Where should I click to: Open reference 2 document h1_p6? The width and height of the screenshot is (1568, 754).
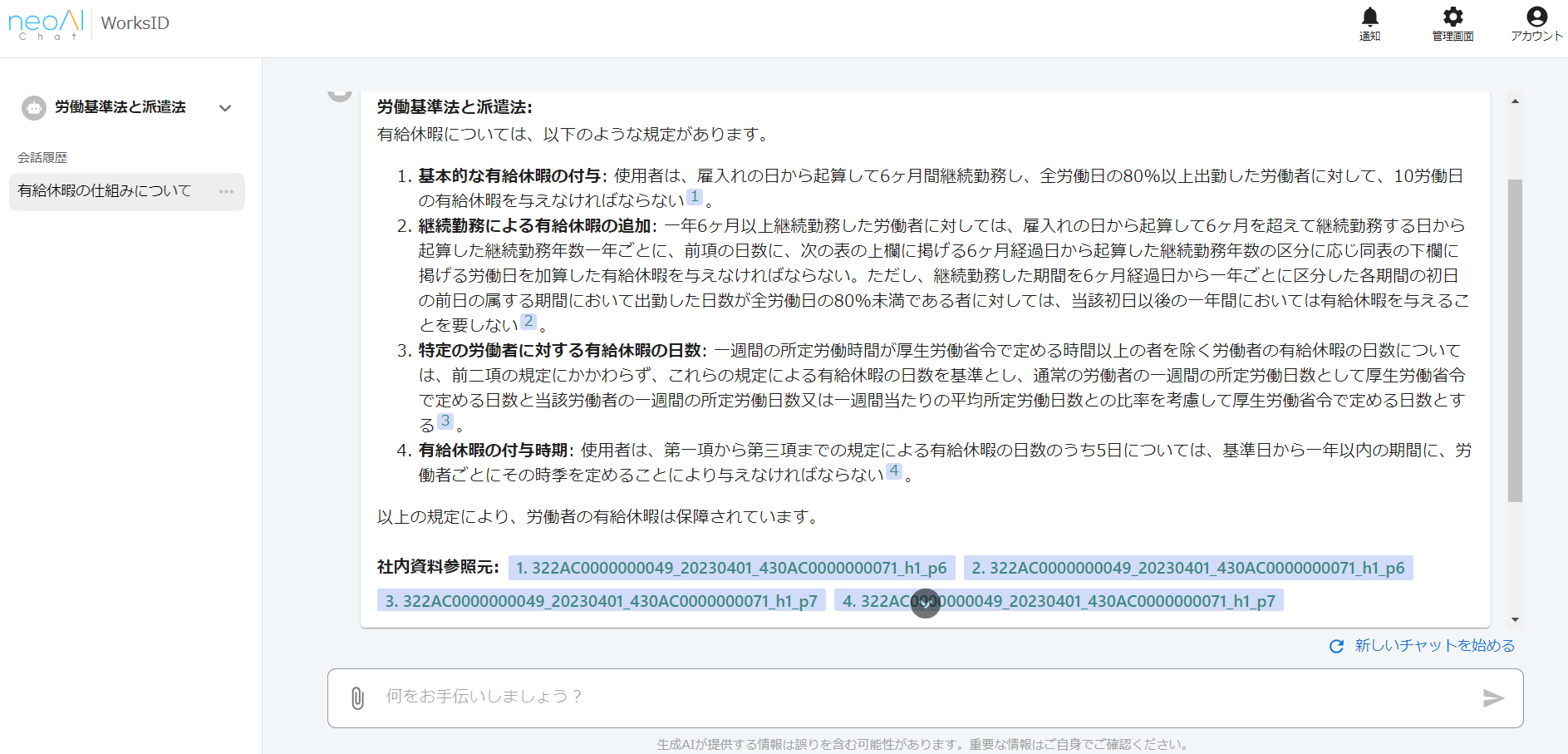(x=1188, y=568)
